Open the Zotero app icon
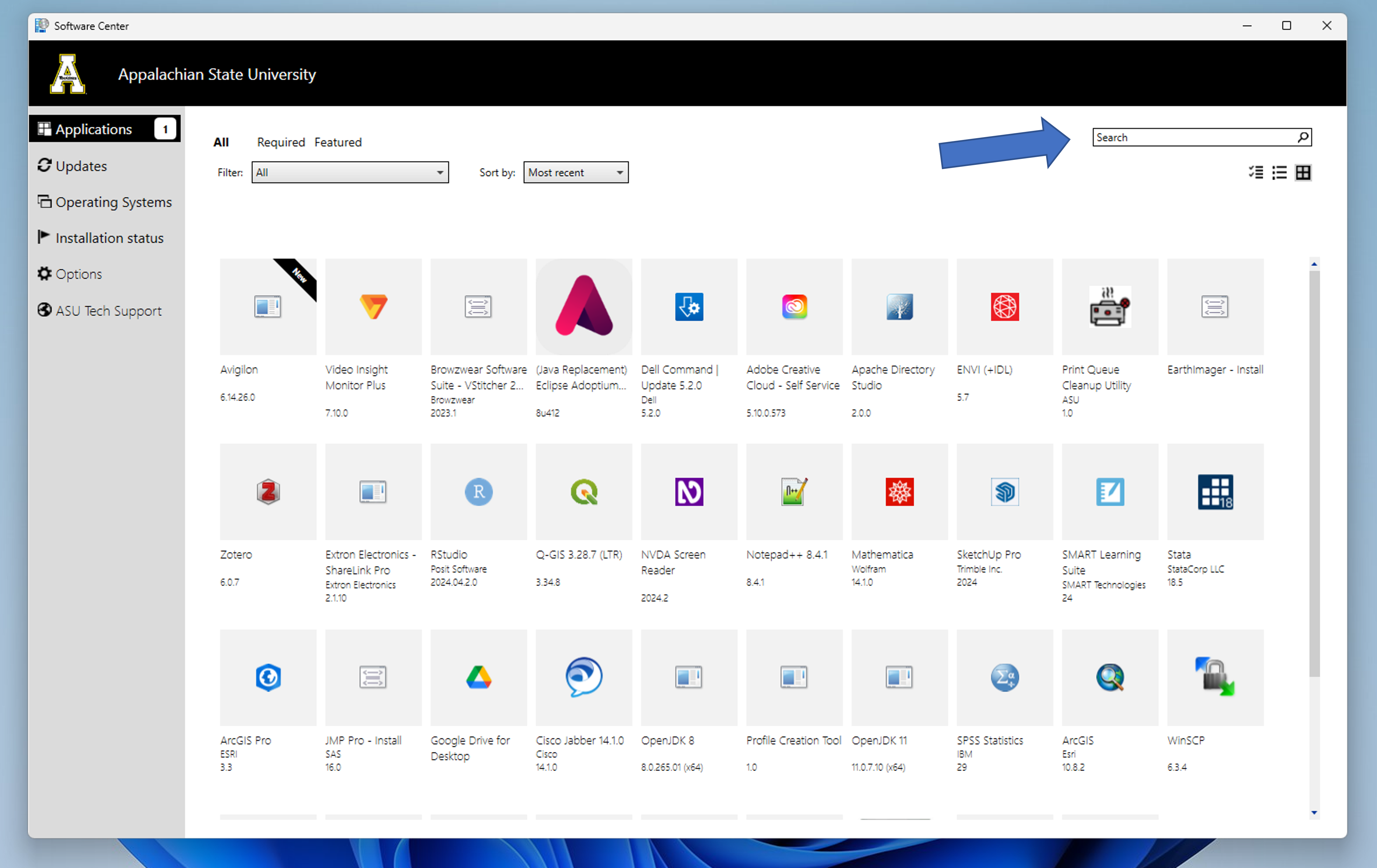This screenshot has height=868, width=1377. point(268,492)
